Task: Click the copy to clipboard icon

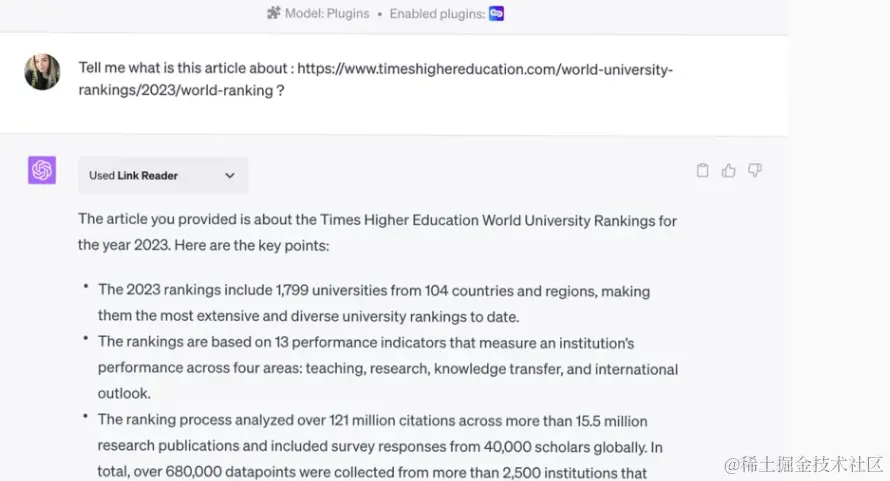Action: click(702, 170)
